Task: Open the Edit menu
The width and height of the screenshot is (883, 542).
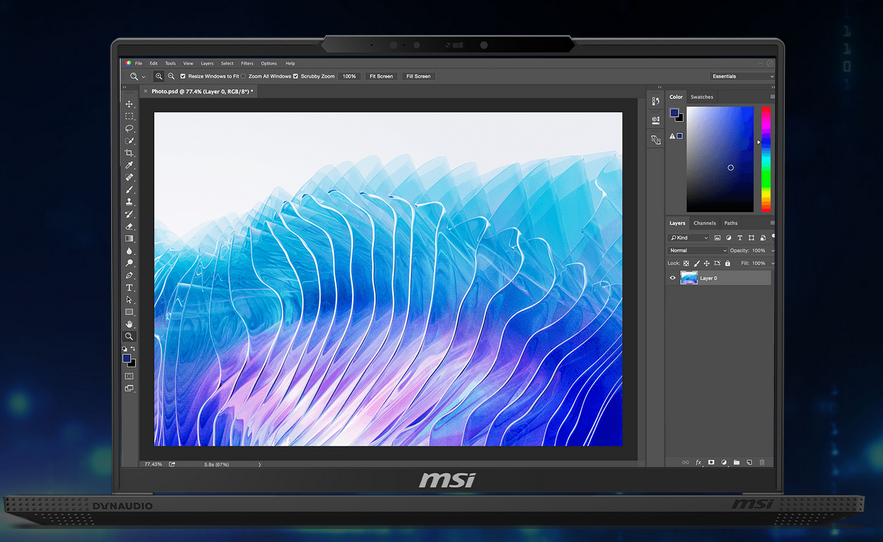Action: tap(154, 64)
